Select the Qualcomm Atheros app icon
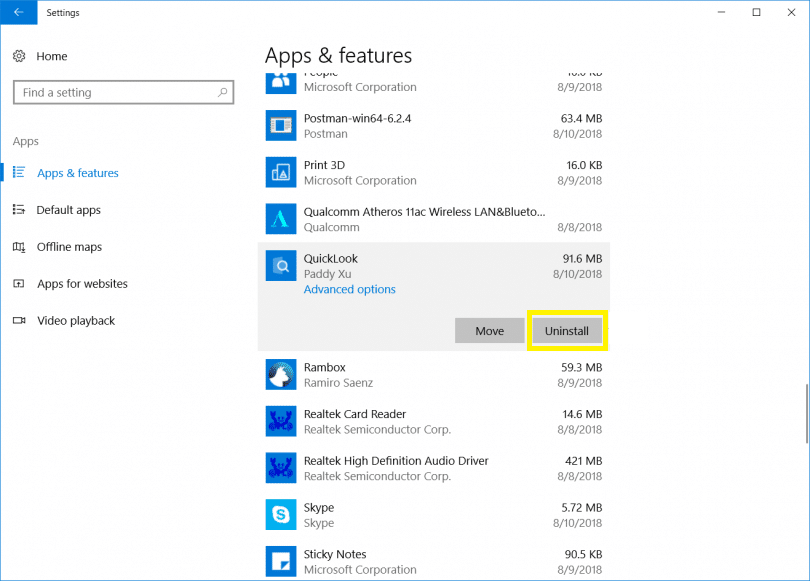This screenshot has width=810, height=581. [281, 219]
